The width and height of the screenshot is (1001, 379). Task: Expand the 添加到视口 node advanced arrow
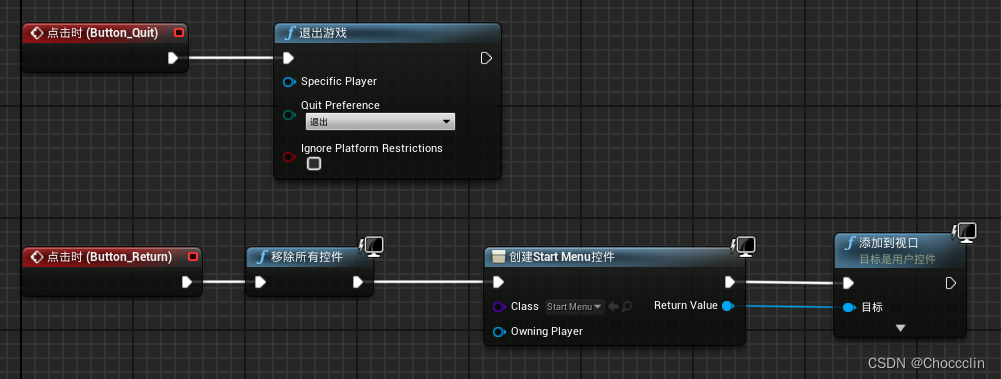tap(900, 328)
